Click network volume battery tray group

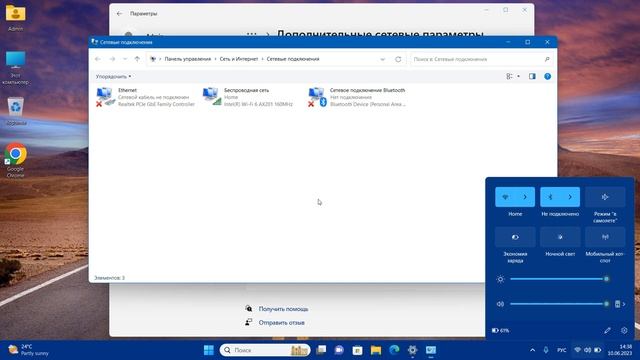click(587, 350)
